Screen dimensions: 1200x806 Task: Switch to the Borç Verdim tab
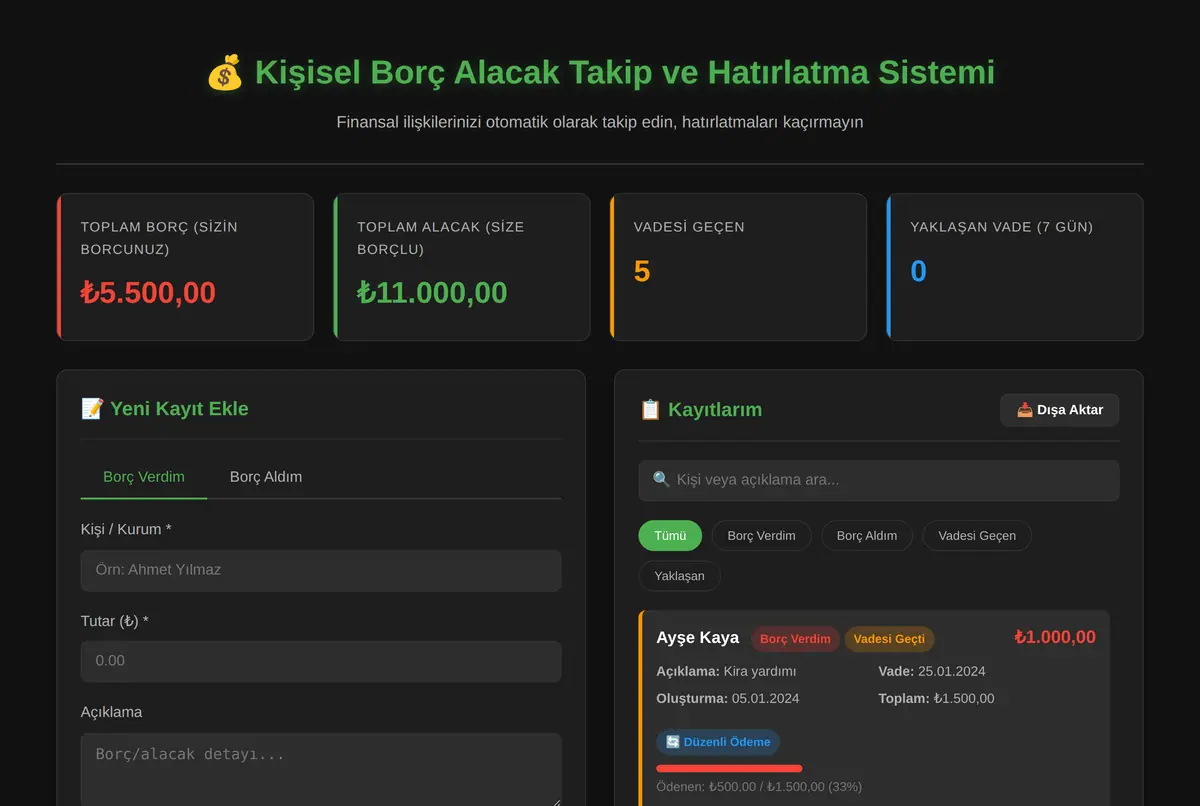coord(144,477)
